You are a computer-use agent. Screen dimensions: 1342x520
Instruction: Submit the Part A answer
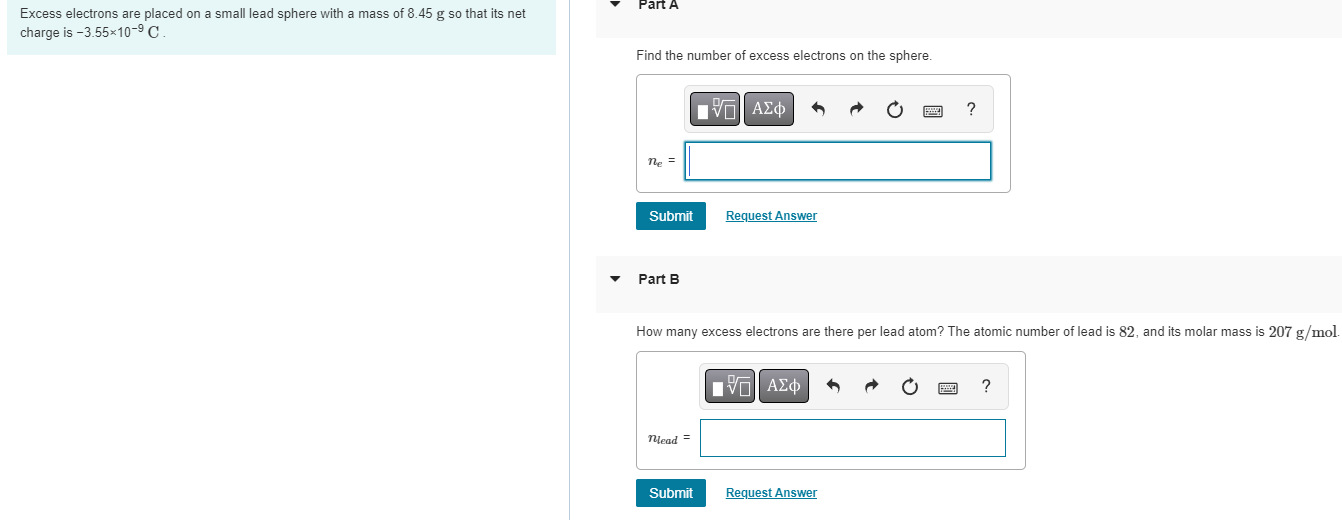click(x=671, y=216)
